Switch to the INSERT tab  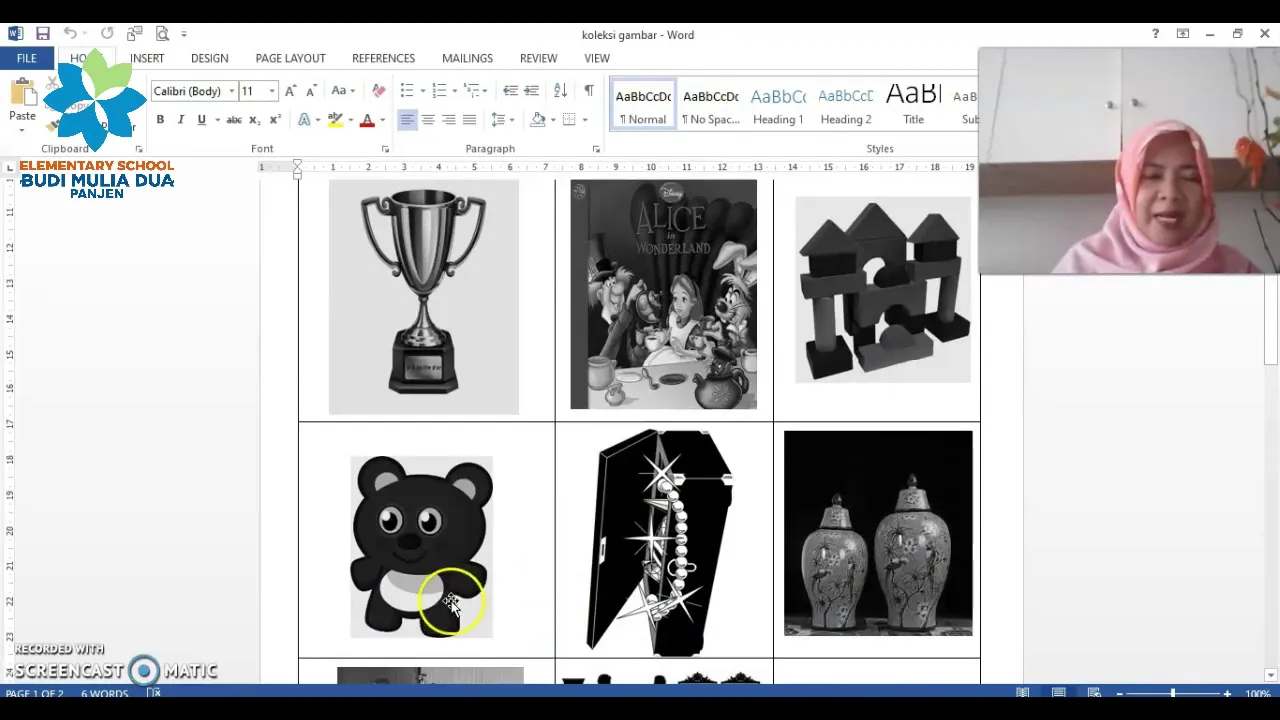147,58
